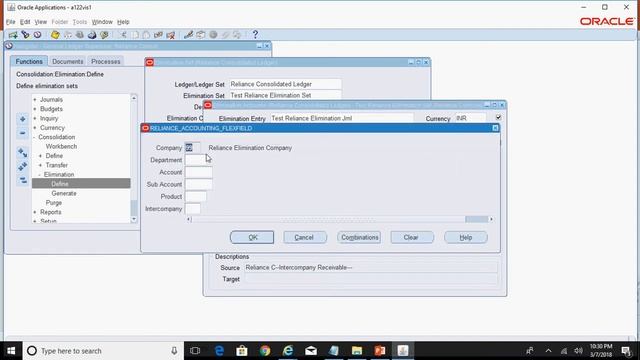Switch to the Documents tab
Screen dimensions: 640x360
coord(68,62)
